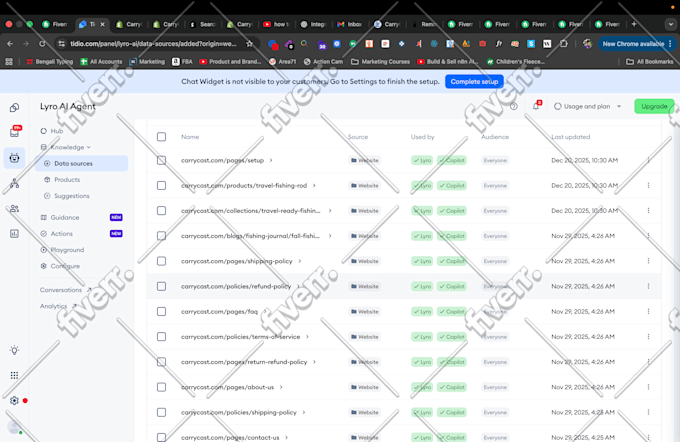Click New Chrome available update button
Screen dimensions: 680x442
click(637, 44)
